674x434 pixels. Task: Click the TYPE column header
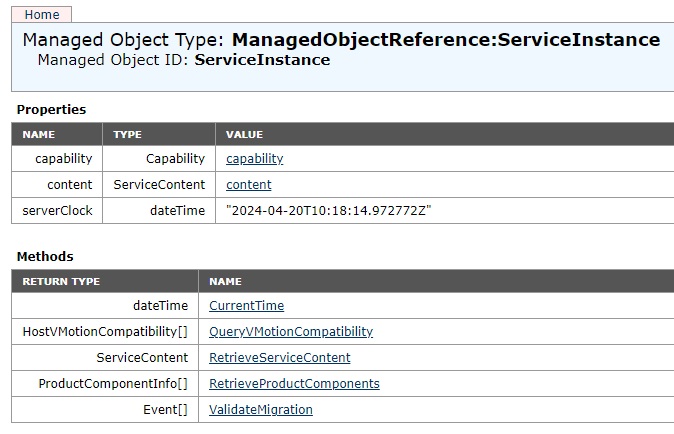point(128,134)
